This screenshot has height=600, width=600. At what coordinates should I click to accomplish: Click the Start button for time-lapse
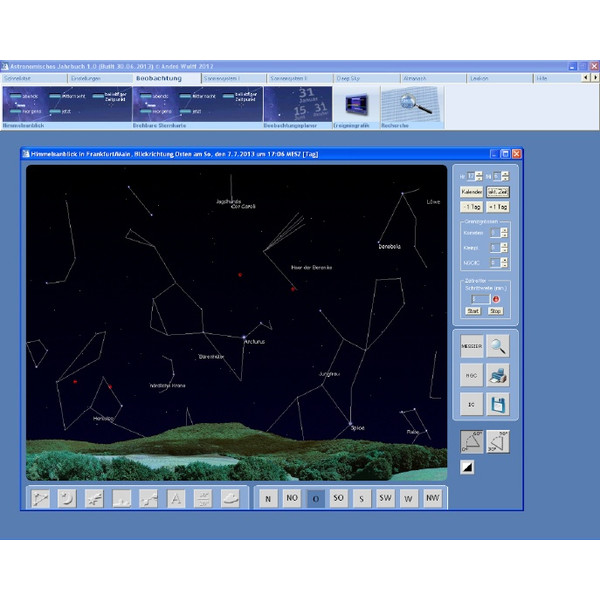(x=472, y=311)
